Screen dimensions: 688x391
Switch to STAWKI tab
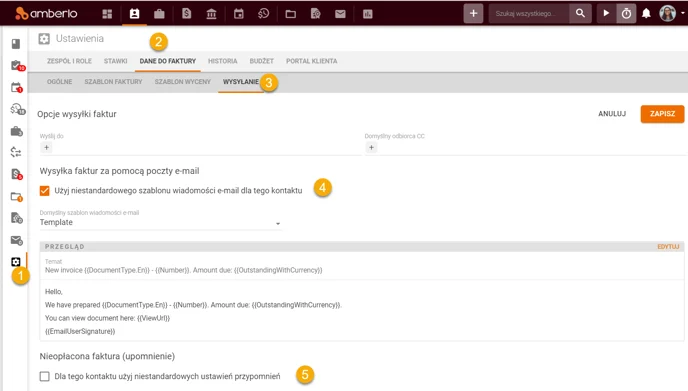[115, 61]
